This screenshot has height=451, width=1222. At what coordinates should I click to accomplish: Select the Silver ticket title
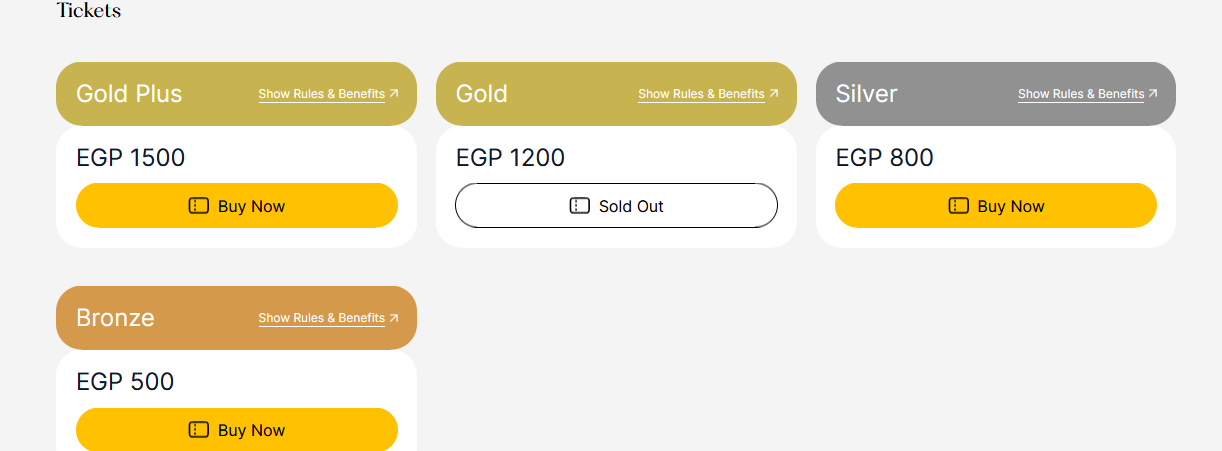[x=866, y=94]
